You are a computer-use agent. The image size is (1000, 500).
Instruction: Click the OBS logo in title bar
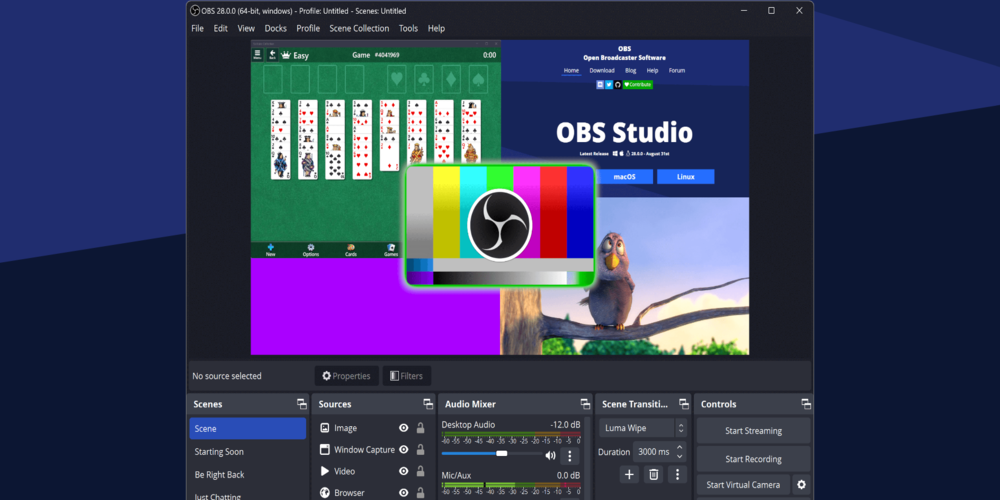tap(195, 11)
